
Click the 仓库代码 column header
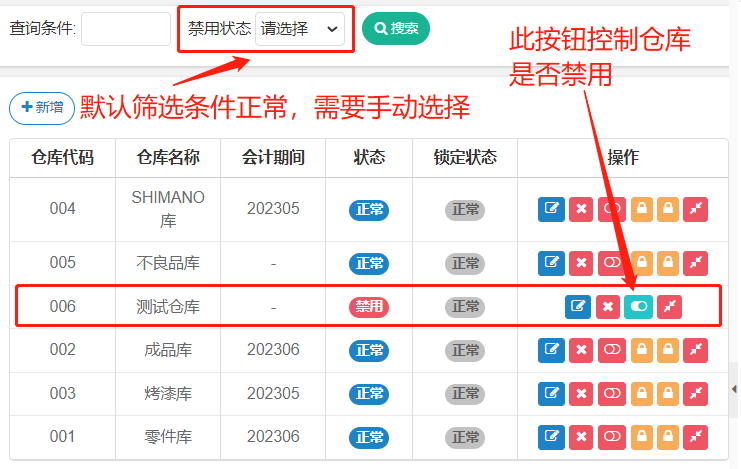tap(63, 158)
